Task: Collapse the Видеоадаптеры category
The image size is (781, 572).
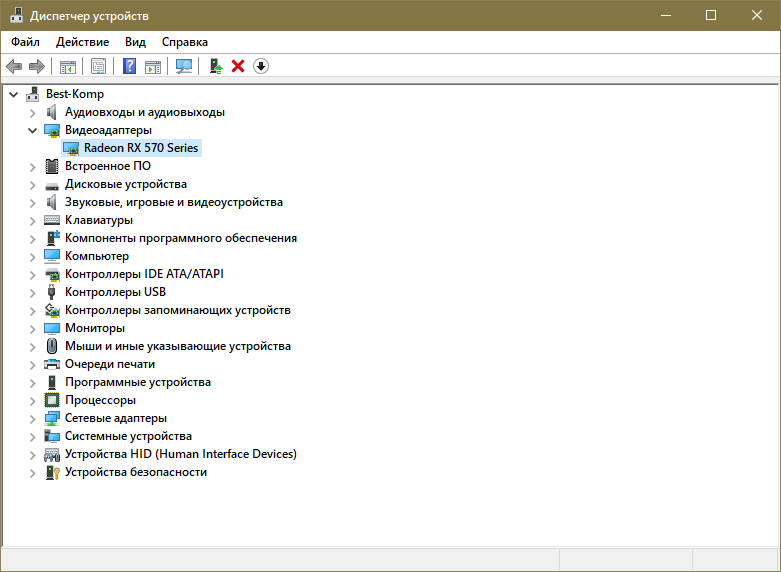Action: click(33, 131)
